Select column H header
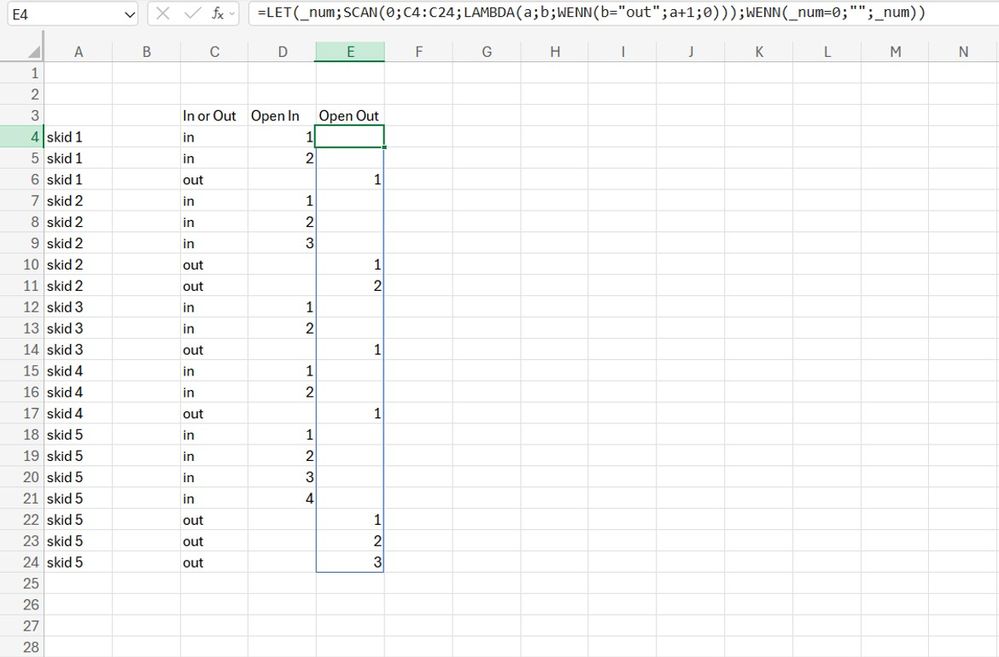Image resolution: width=999 pixels, height=657 pixels. (555, 52)
